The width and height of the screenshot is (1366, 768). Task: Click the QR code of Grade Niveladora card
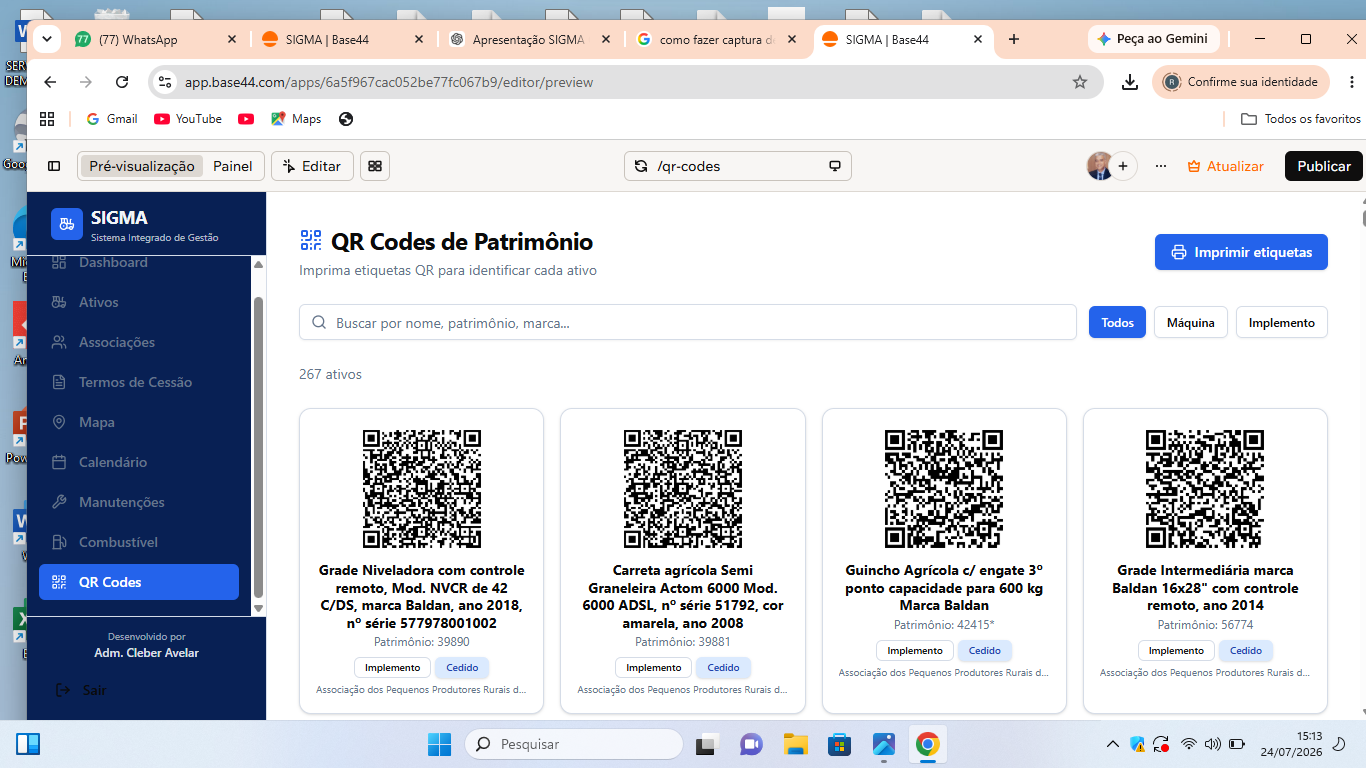click(421, 489)
